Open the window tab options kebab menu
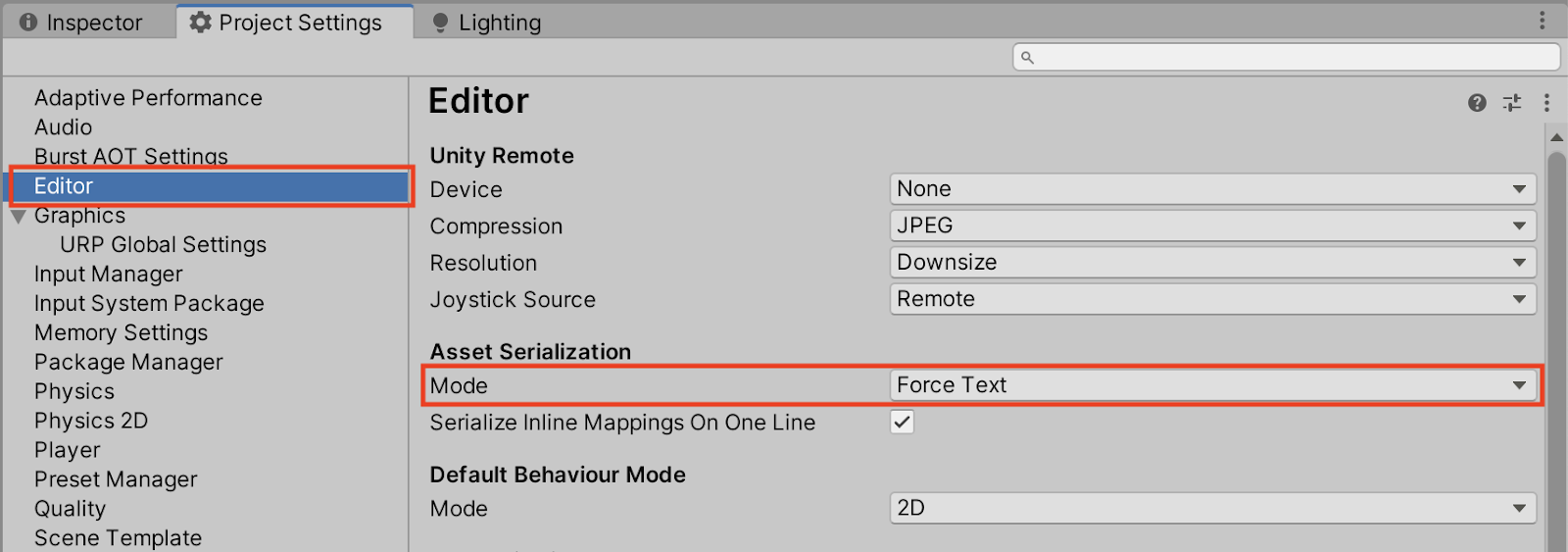 1542,21
